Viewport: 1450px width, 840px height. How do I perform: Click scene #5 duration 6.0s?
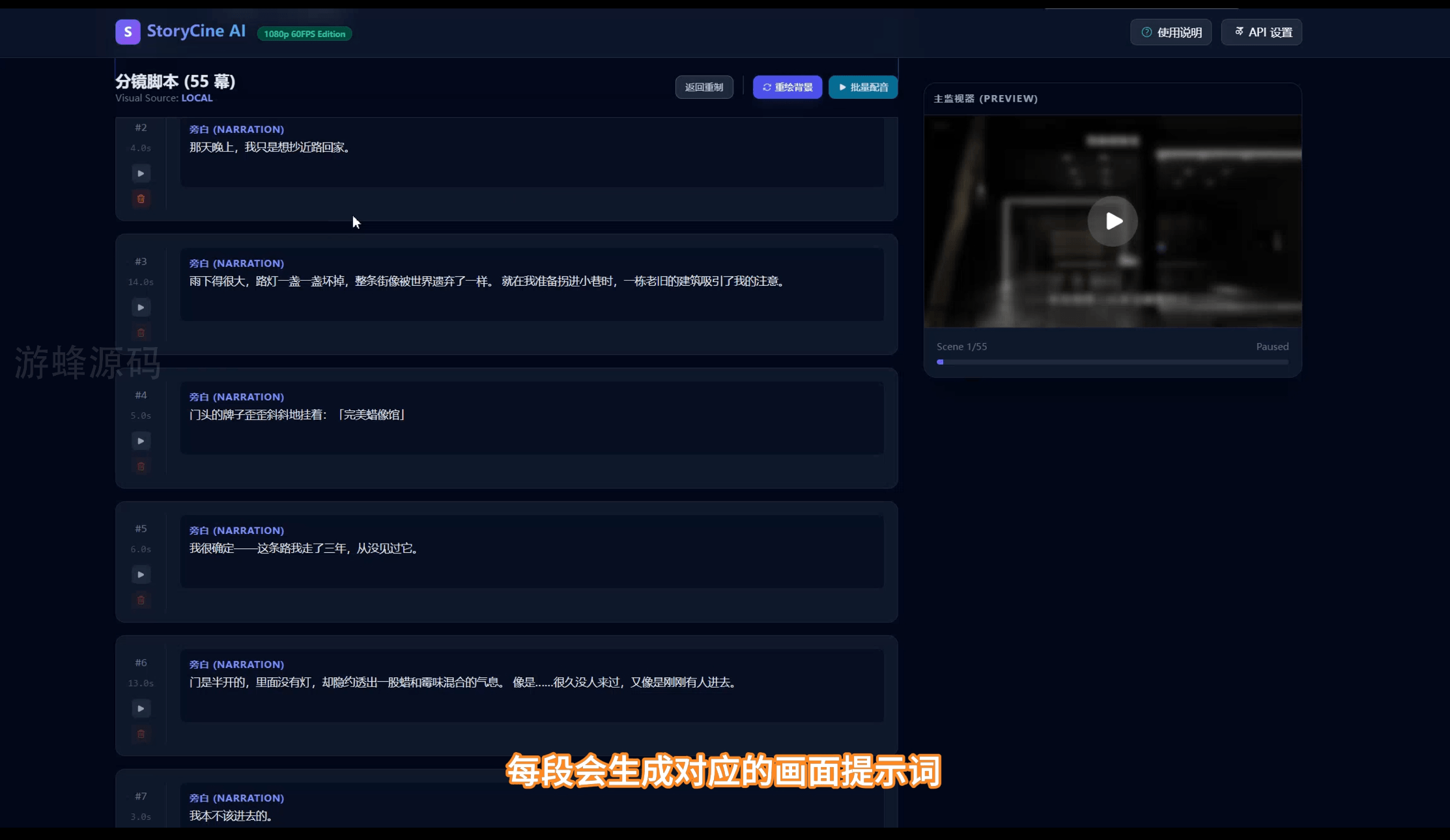coord(141,549)
